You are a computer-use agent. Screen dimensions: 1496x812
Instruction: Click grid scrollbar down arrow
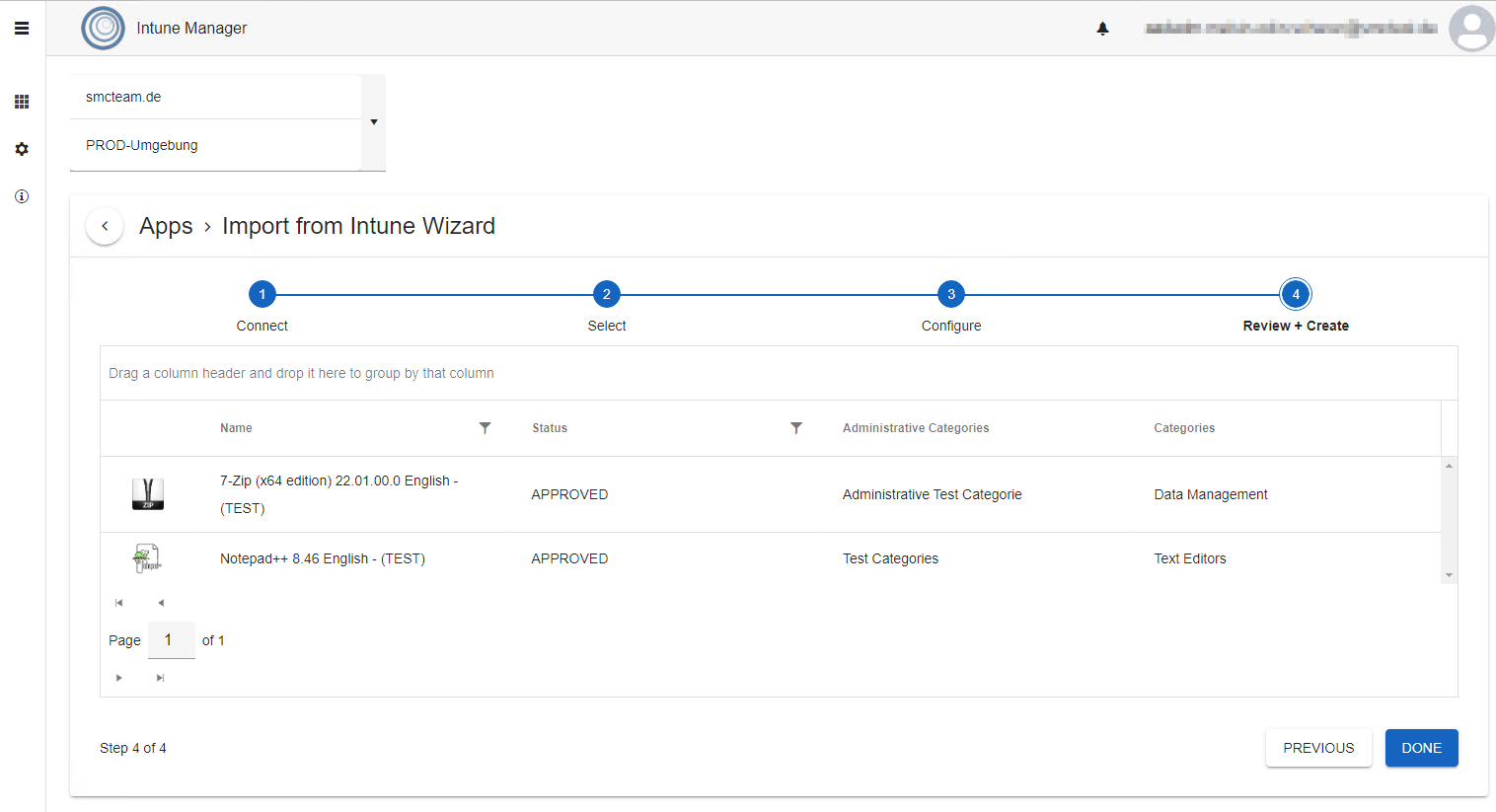(x=1449, y=575)
